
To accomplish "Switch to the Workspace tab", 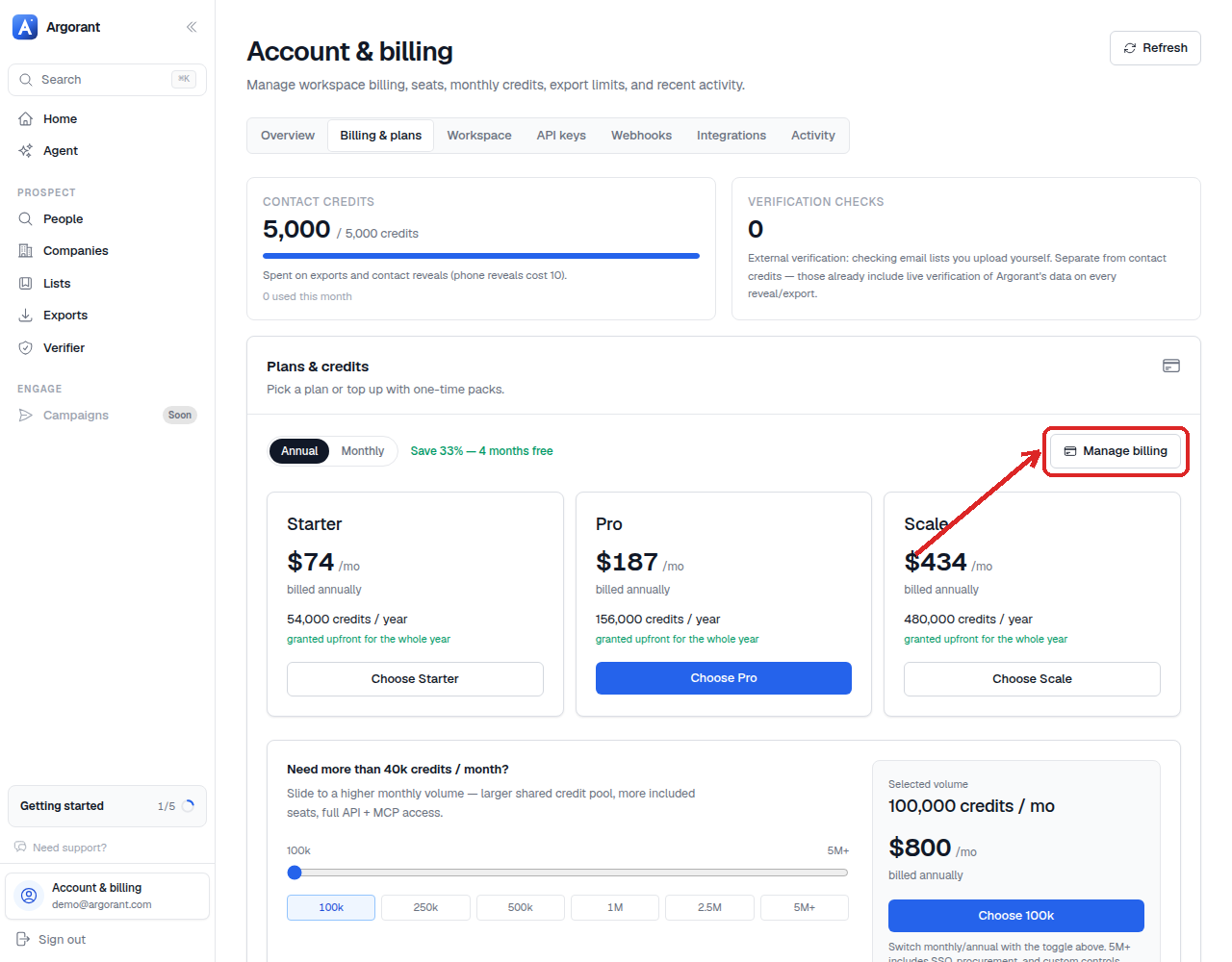I will click(479, 136).
